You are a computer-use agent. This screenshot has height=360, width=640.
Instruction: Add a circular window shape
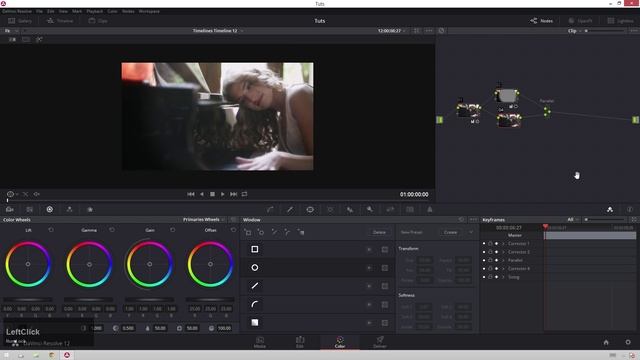[261, 232]
